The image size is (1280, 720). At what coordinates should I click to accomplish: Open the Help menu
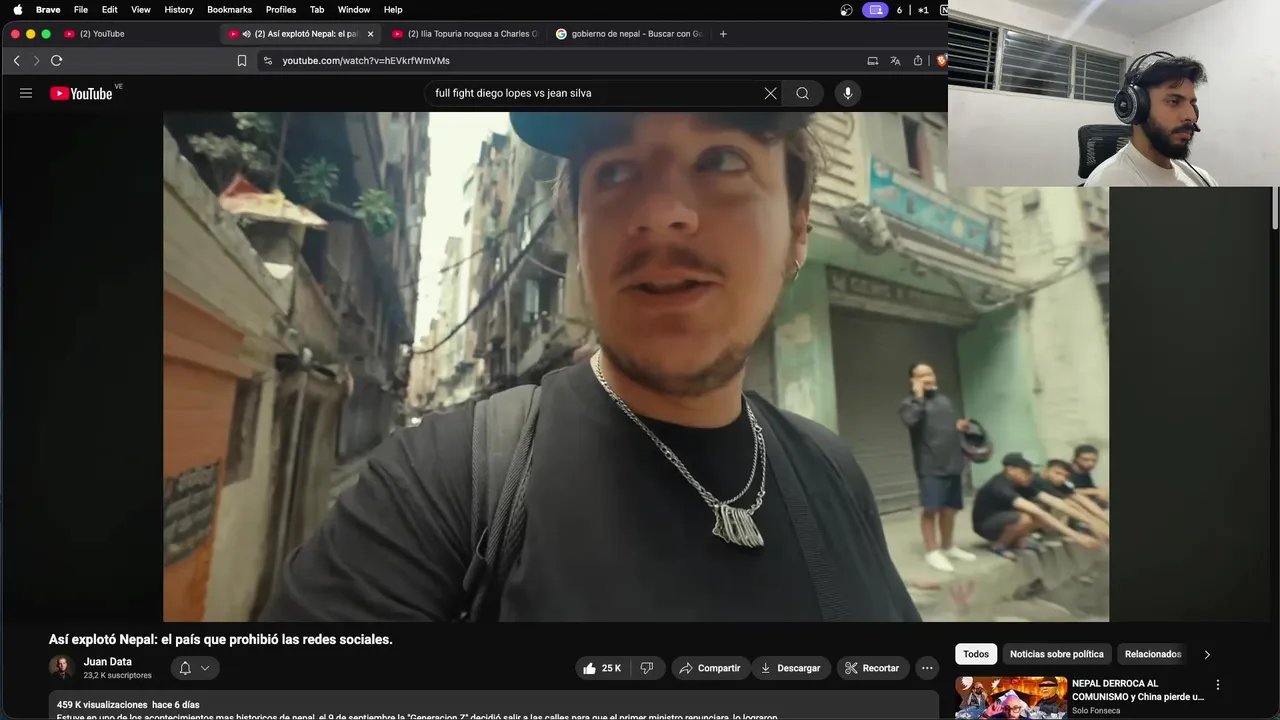393,10
